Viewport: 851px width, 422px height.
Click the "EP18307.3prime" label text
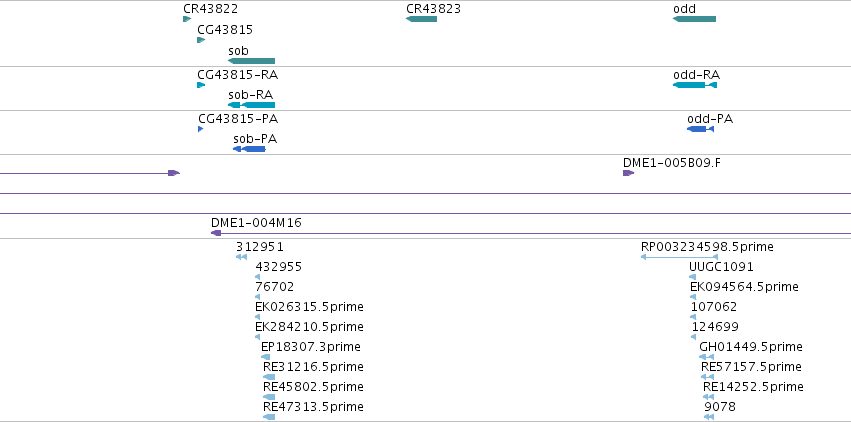pos(310,347)
